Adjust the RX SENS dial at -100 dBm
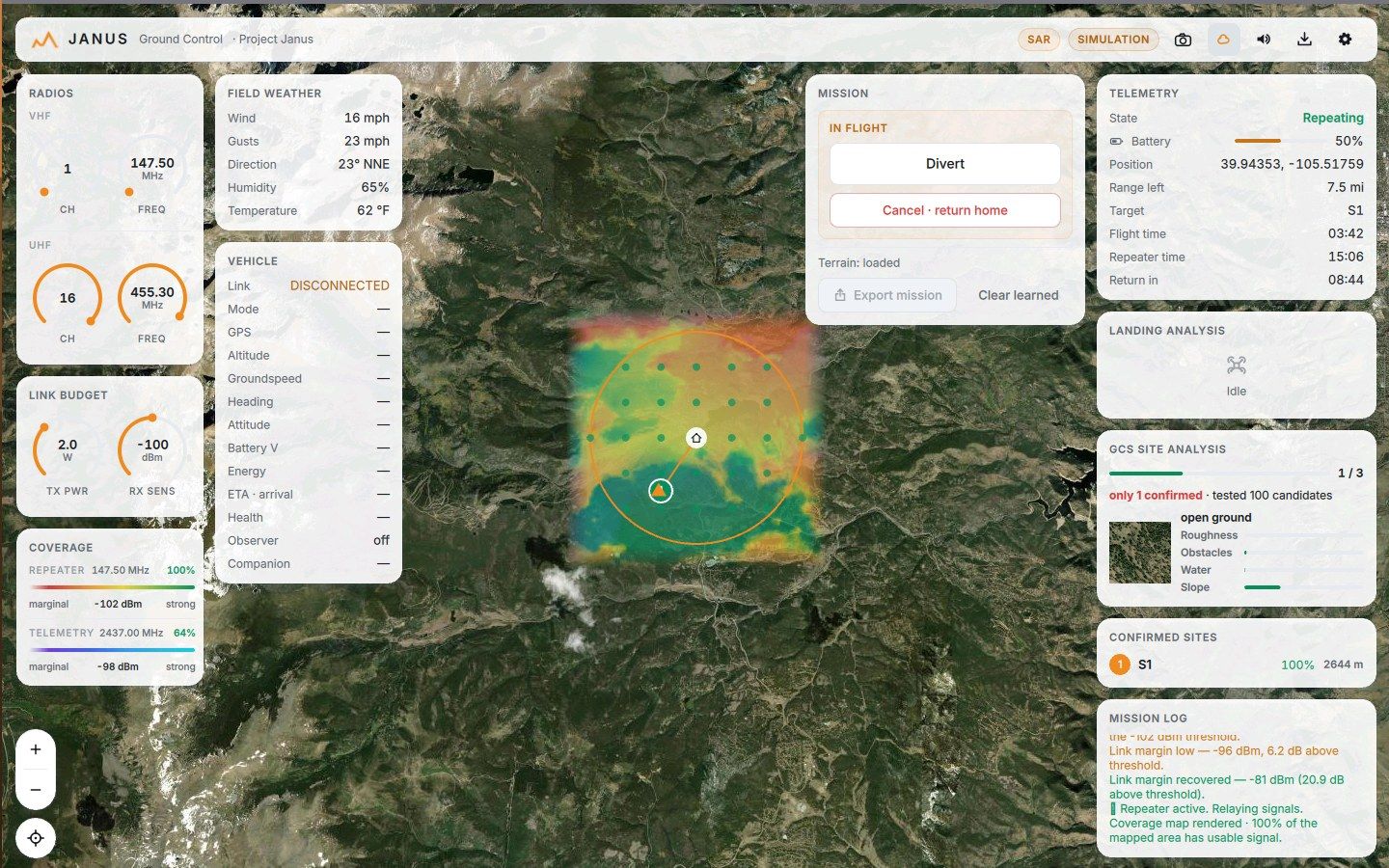Image resolution: width=1389 pixels, height=868 pixels. pos(152,449)
